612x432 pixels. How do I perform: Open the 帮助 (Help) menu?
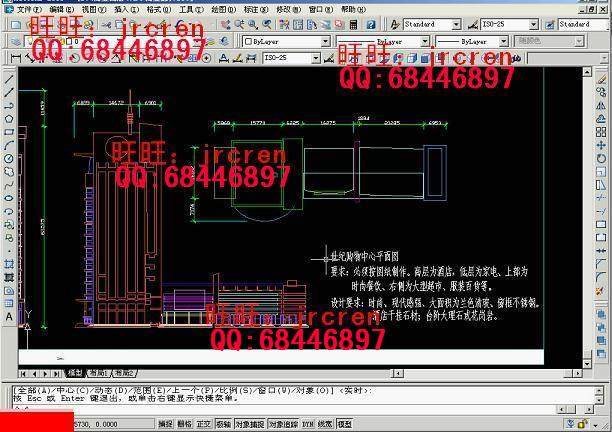coord(353,9)
